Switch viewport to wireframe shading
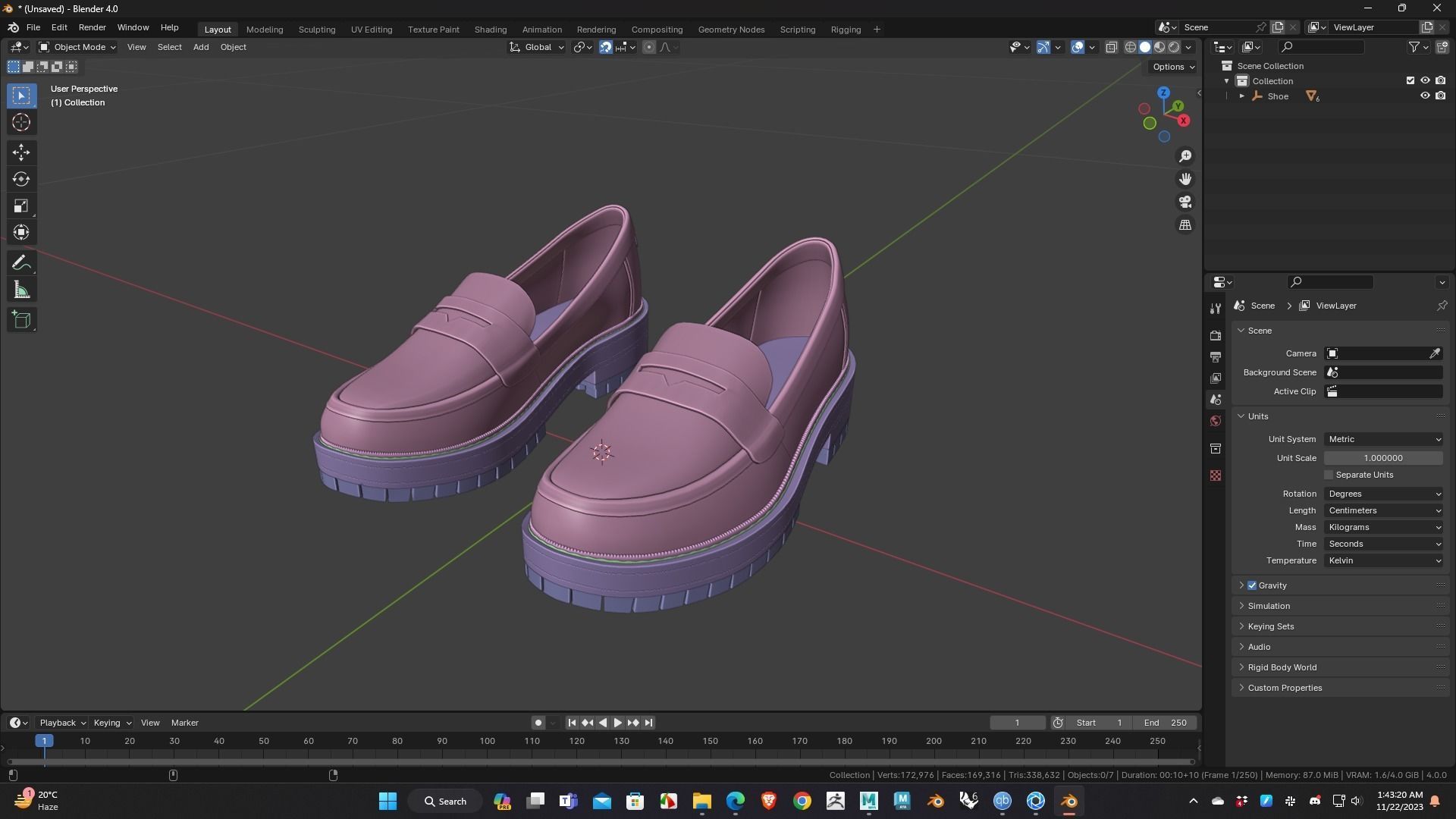Viewport: 1456px width, 819px height. click(x=1130, y=47)
